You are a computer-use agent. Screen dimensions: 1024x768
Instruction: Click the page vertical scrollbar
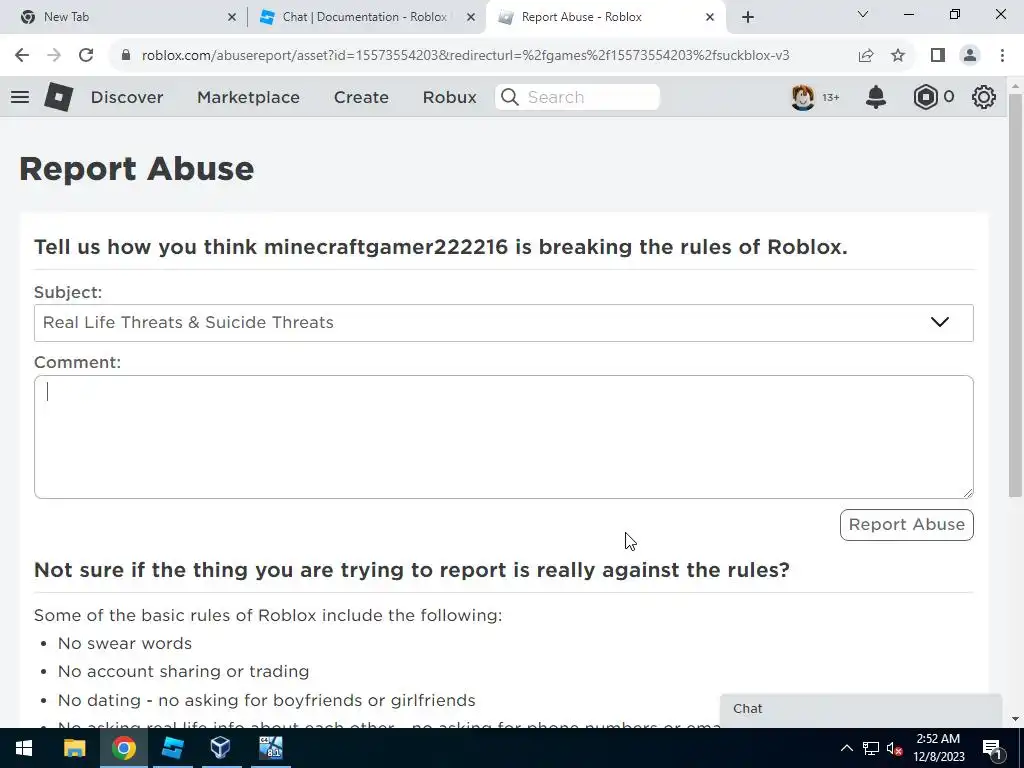pyautogui.click(x=1015, y=296)
